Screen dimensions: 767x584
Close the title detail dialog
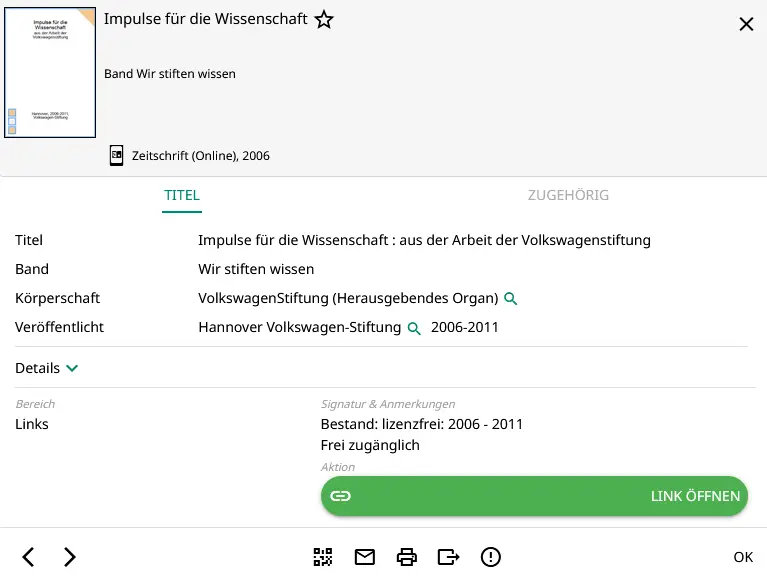tap(746, 25)
